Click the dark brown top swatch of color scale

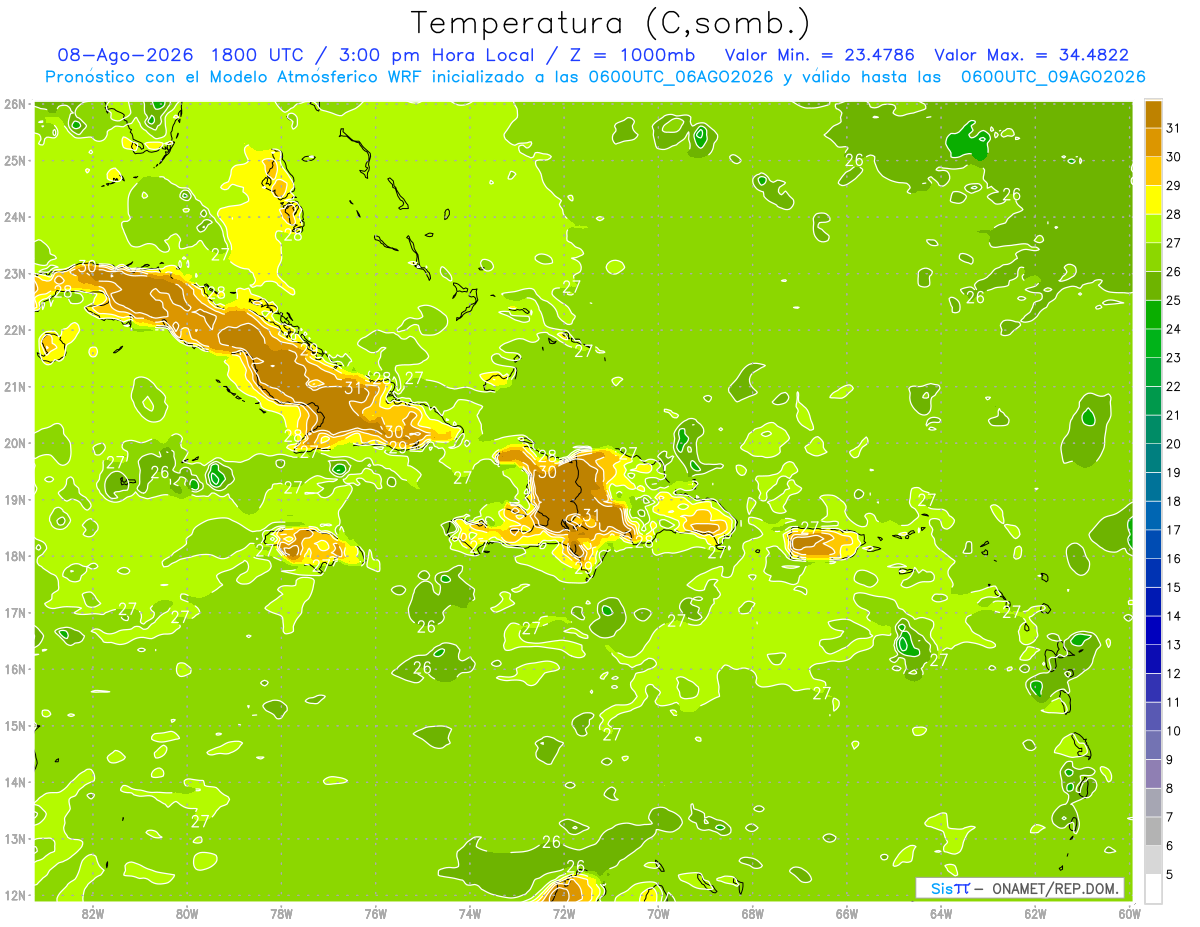[x=1153, y=114]
